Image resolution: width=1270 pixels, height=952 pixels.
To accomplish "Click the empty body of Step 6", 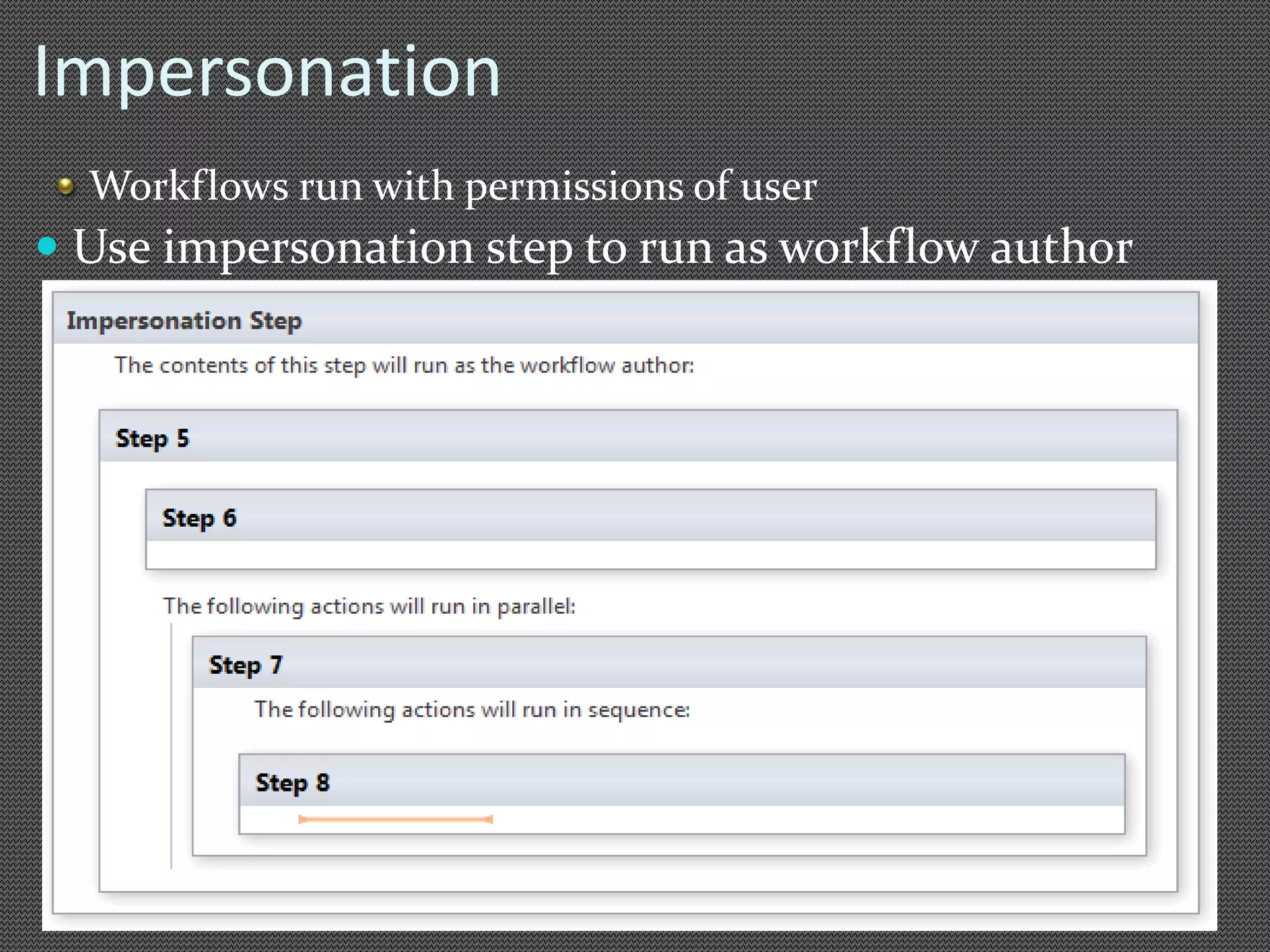I will tap(651, 555).
